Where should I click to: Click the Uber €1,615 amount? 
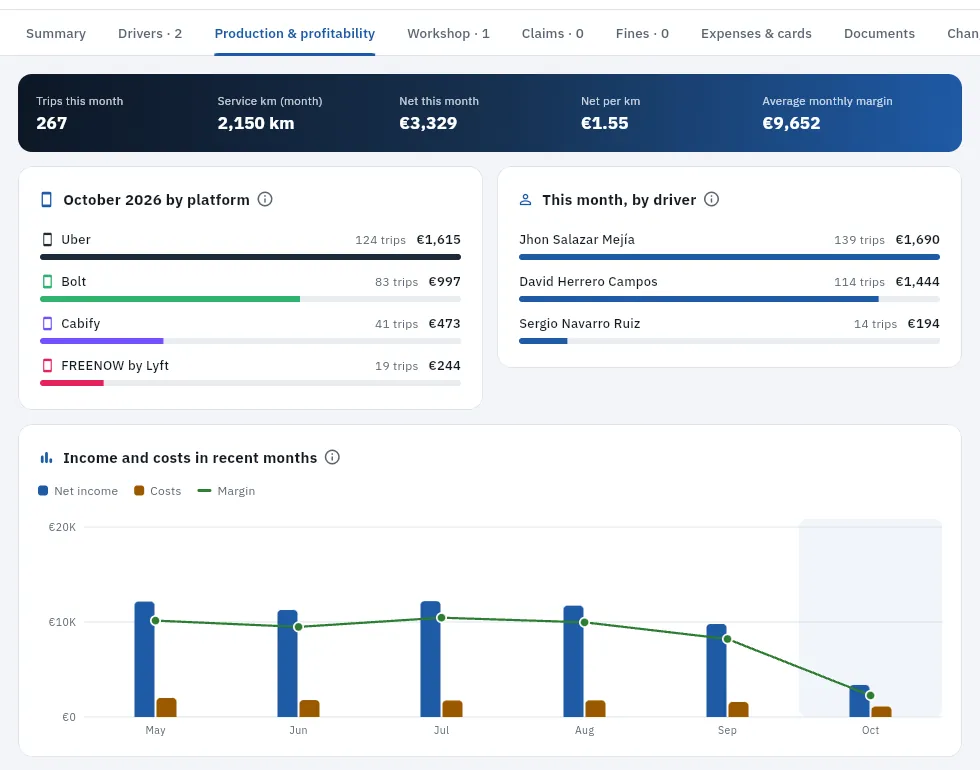439,239
